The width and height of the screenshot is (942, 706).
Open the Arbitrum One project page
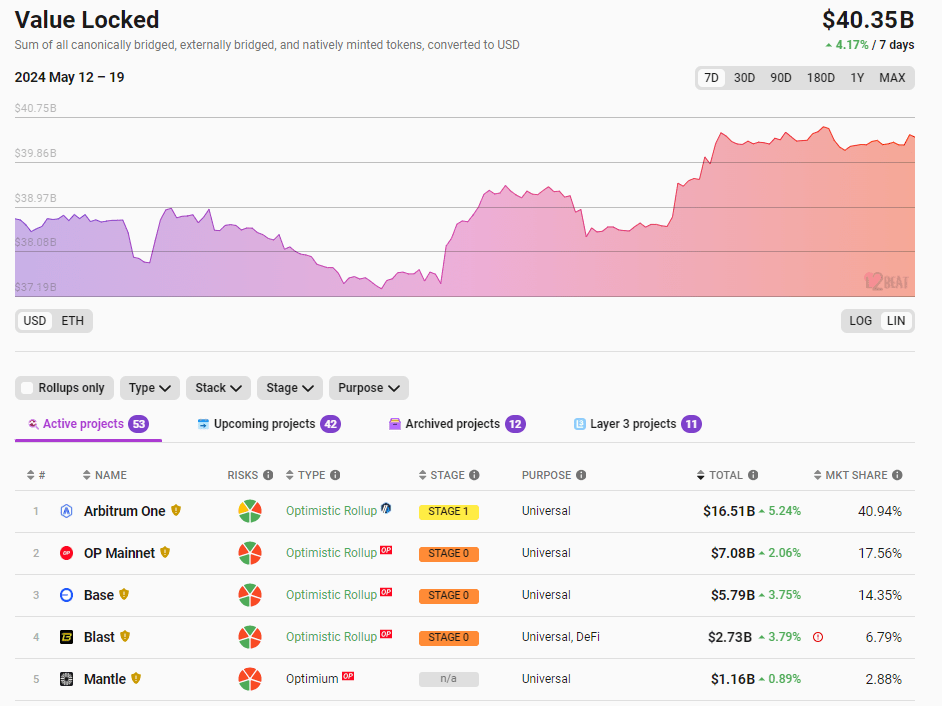pyautogui.click(x=123, y=511)
